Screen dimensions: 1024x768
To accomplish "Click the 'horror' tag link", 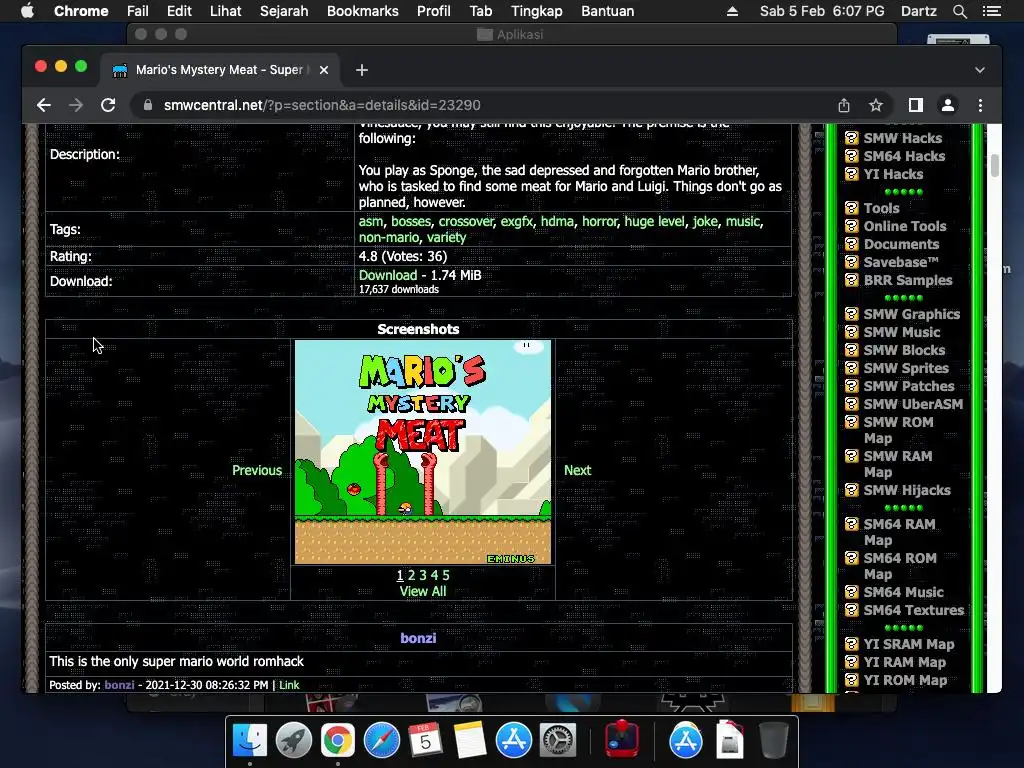I will pos(600,221).
